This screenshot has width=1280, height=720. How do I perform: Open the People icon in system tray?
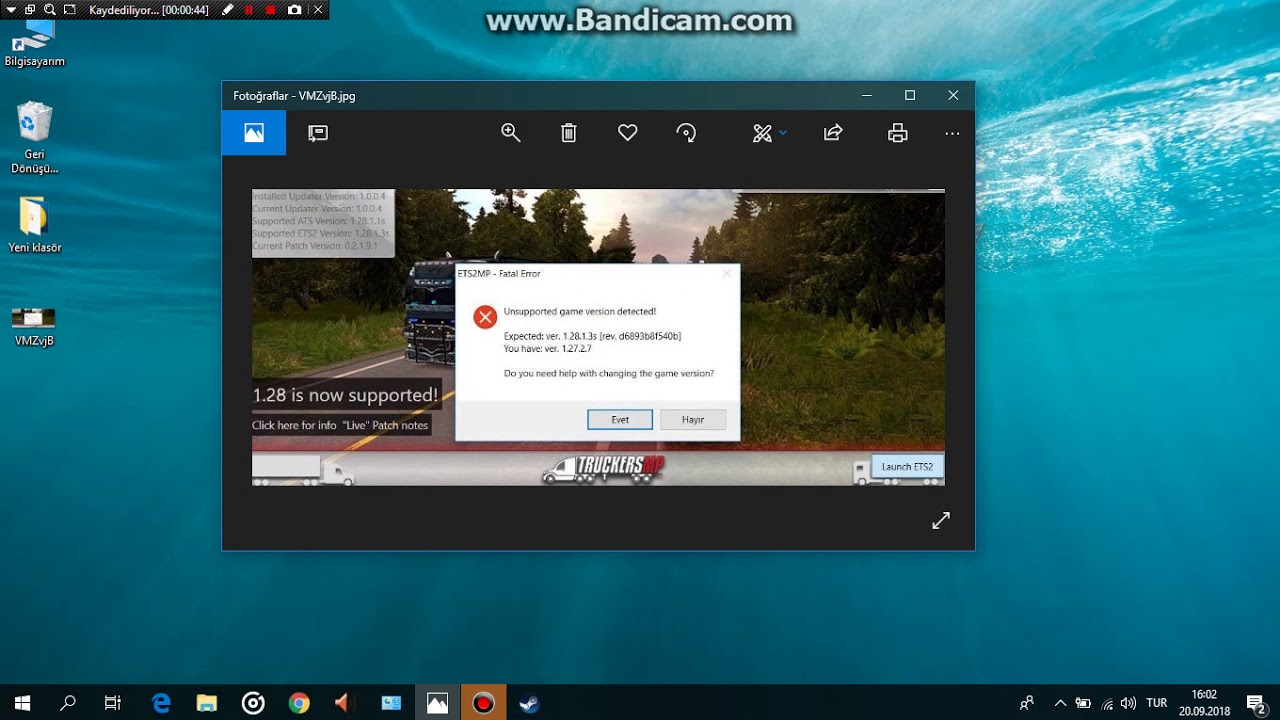point(1026,703)
